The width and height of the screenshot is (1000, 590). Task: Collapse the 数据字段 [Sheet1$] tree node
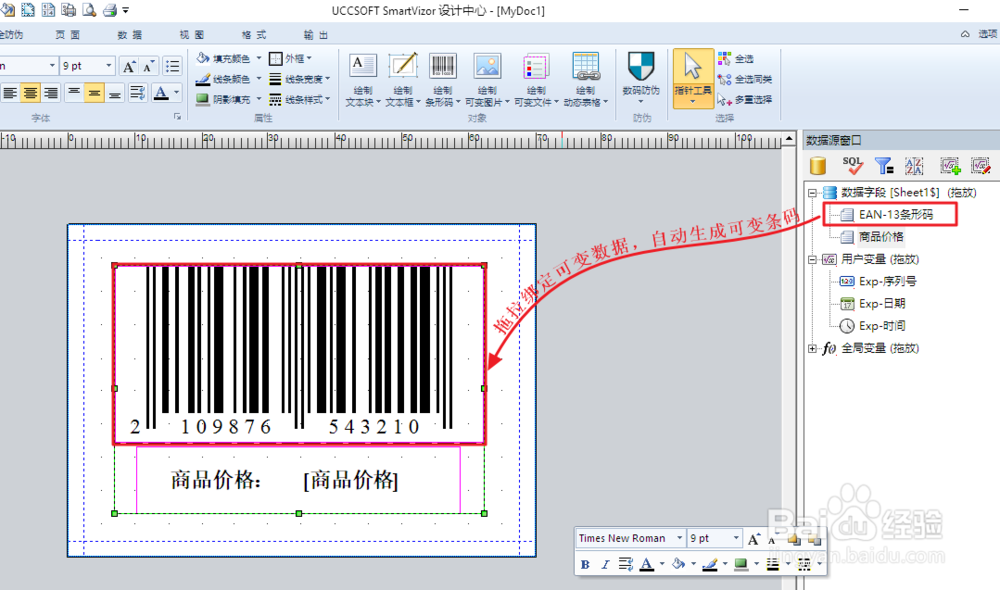812,193
